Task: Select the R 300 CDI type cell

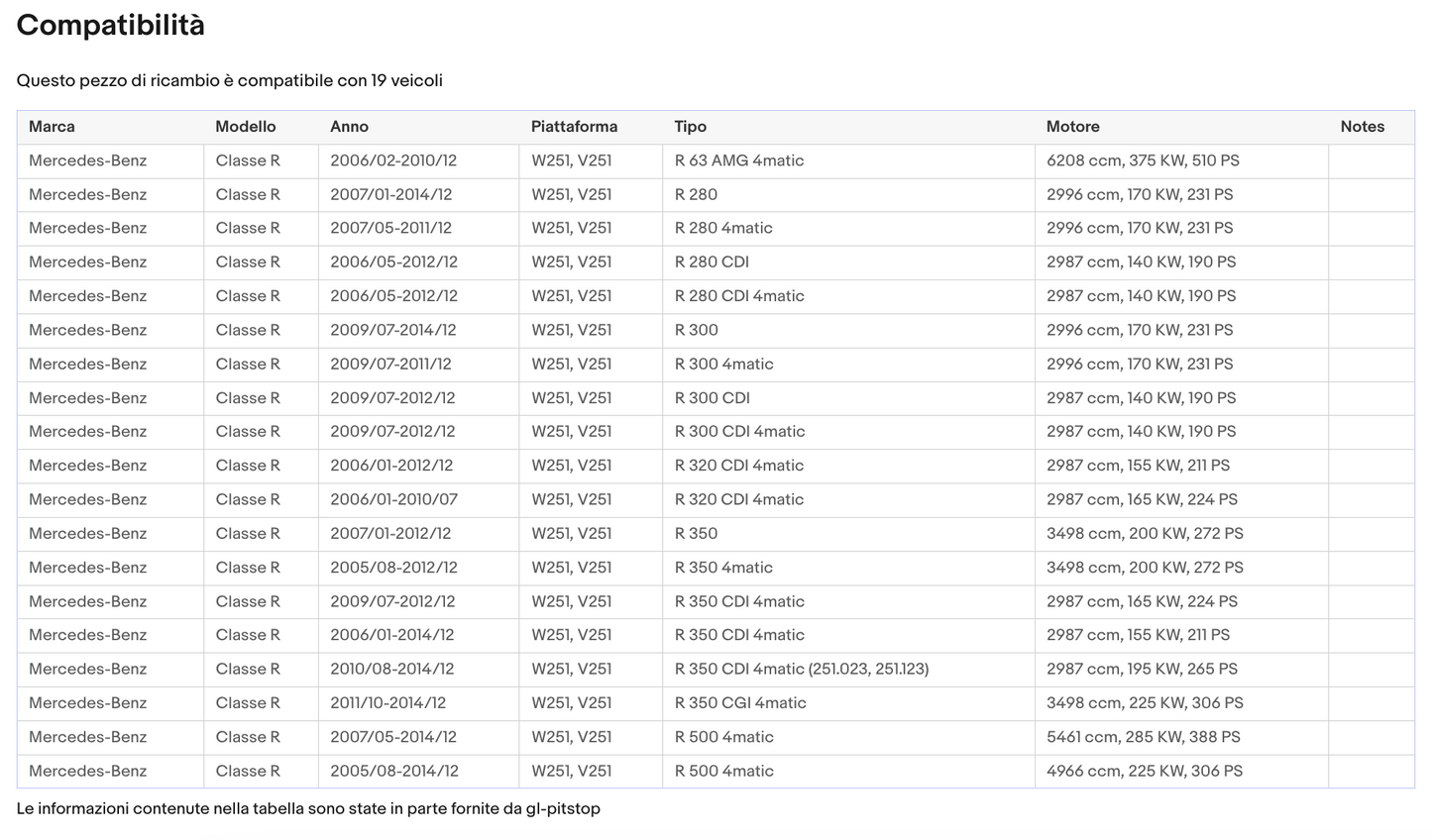Action: point(712,398)
